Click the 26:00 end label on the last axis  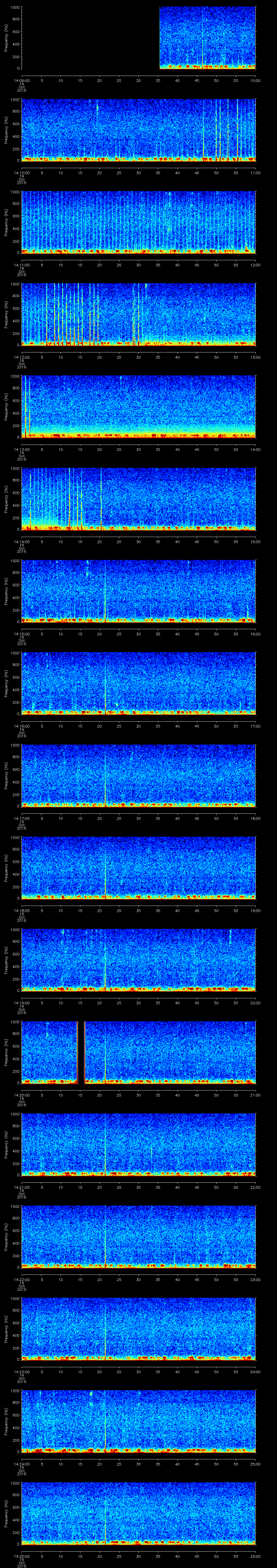255,1556
